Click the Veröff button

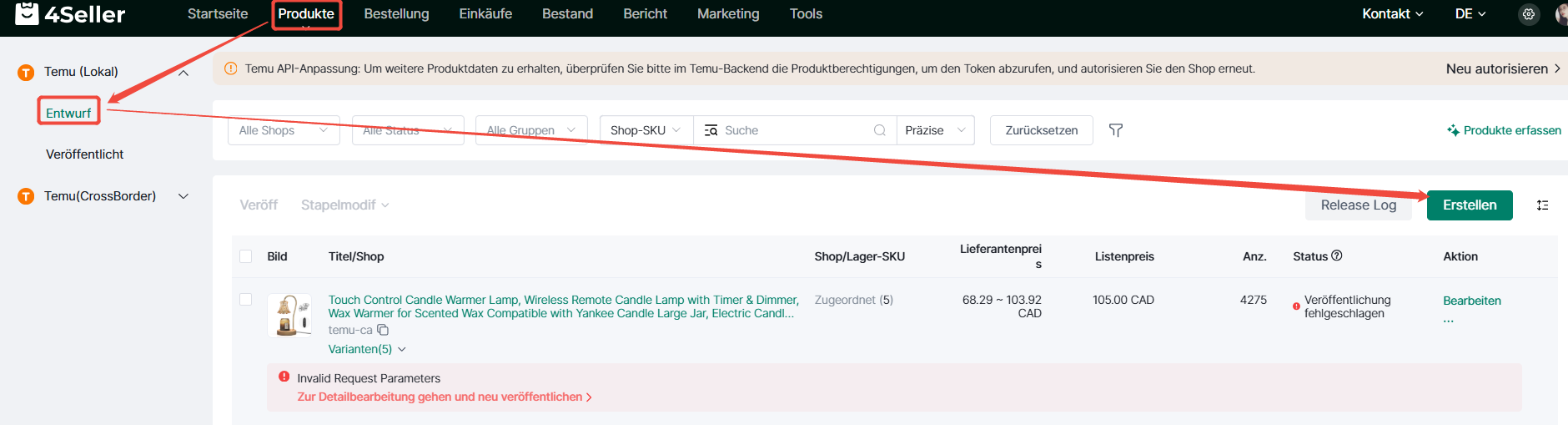pos(259,205)
